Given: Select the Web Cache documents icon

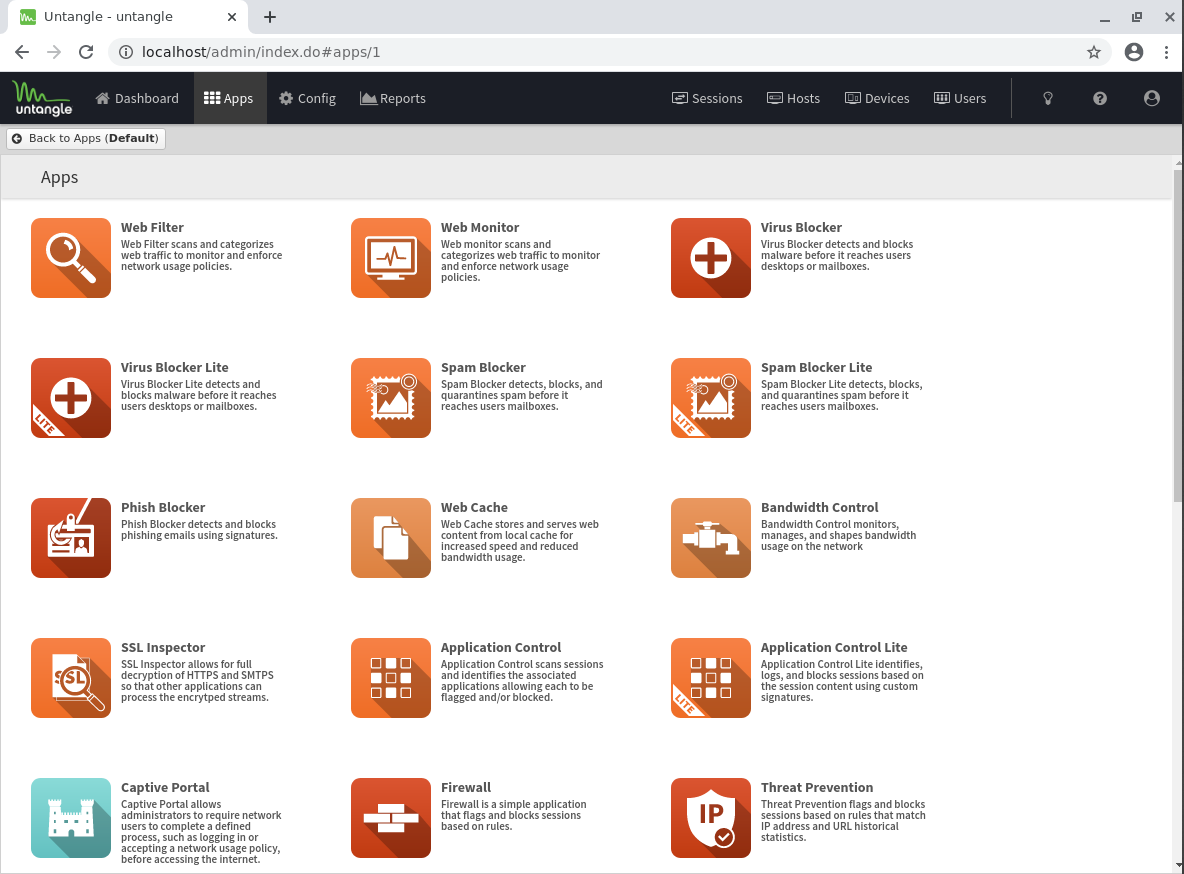Looking at the screenshot, I should coord(391,538).
